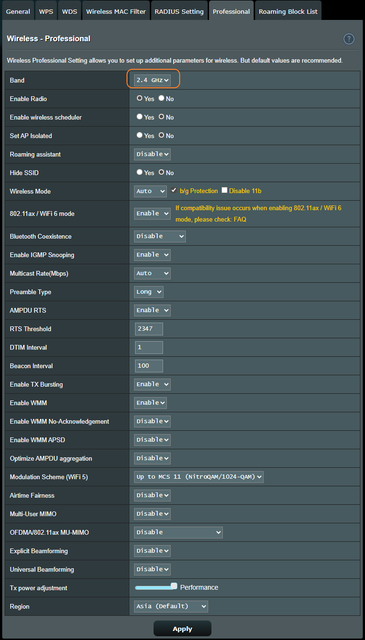Select No for Enable Radio

161,98
